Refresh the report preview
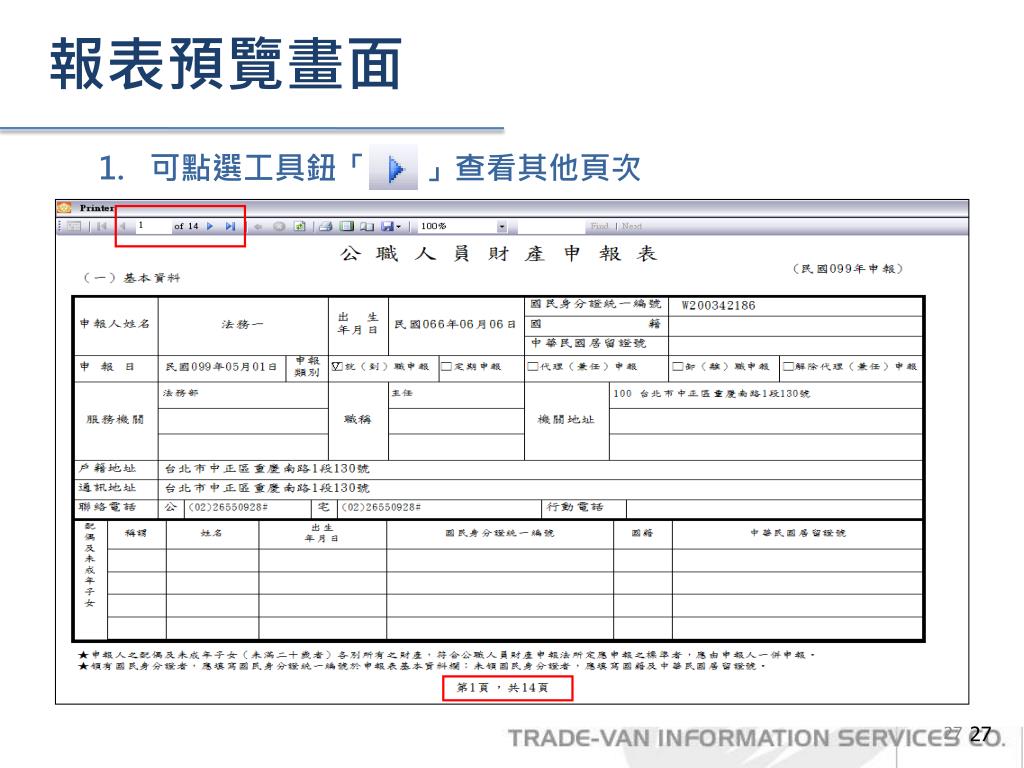The image size is (1024, 768). pos(299,226)
